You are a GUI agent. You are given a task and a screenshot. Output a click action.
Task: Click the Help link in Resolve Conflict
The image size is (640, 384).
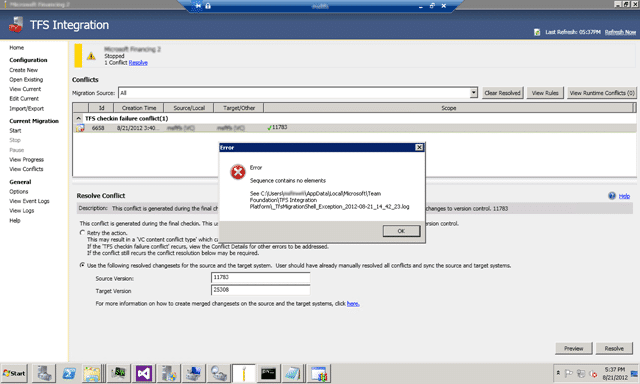pyautogui.click(x=624, y=196)
